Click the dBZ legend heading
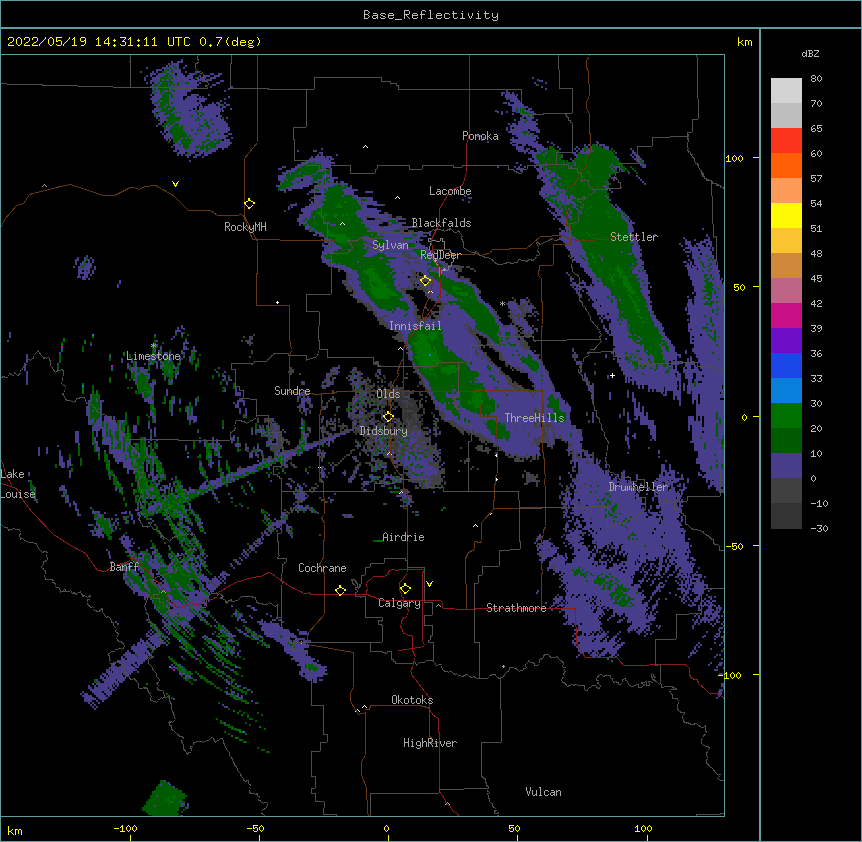Screen dimensions: 862x842 click(810, 53)
